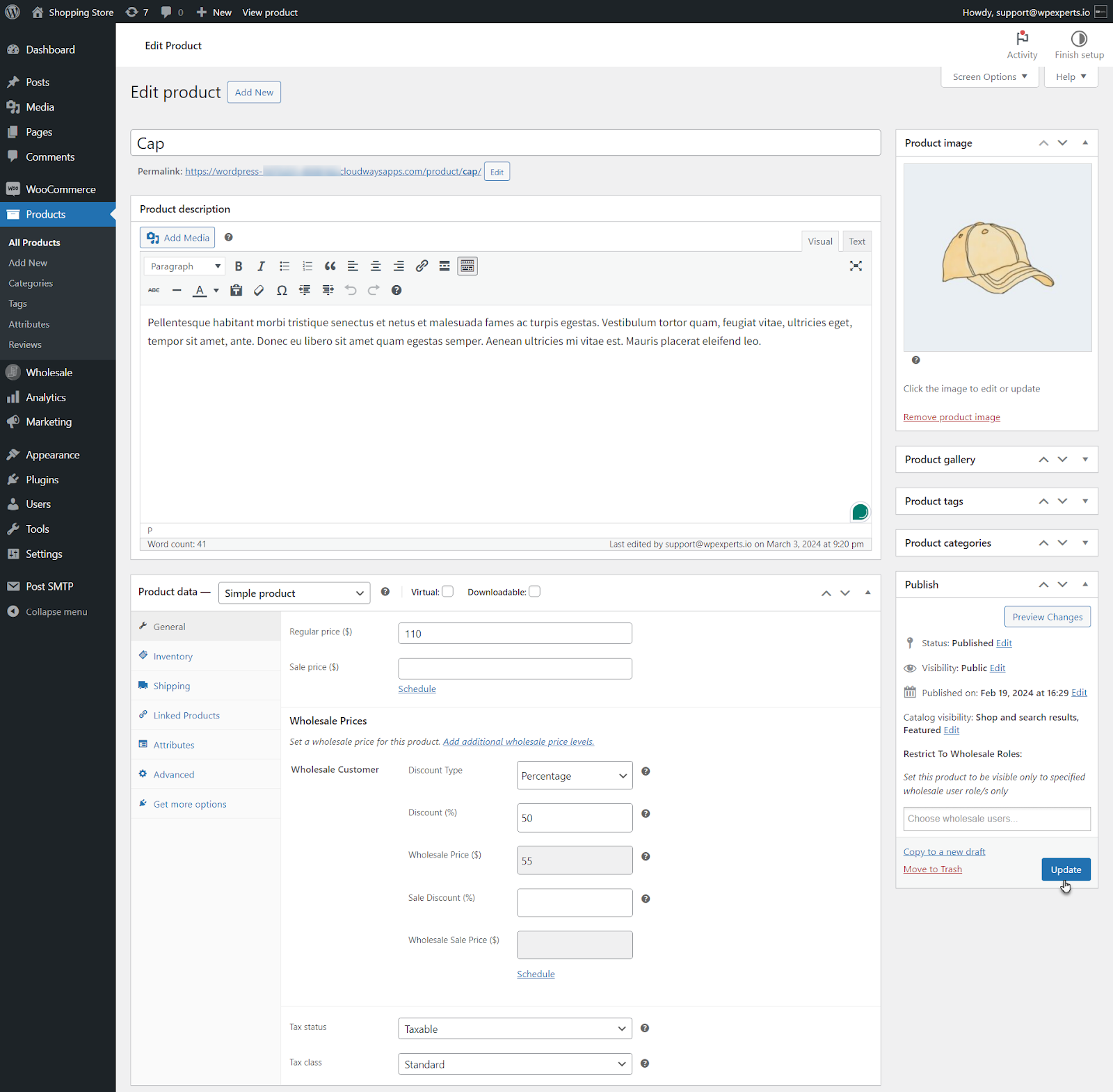This screenshot has height=1092, width=1113.
Task: Clear formatting with eraser icon
Action: (259, 290)
